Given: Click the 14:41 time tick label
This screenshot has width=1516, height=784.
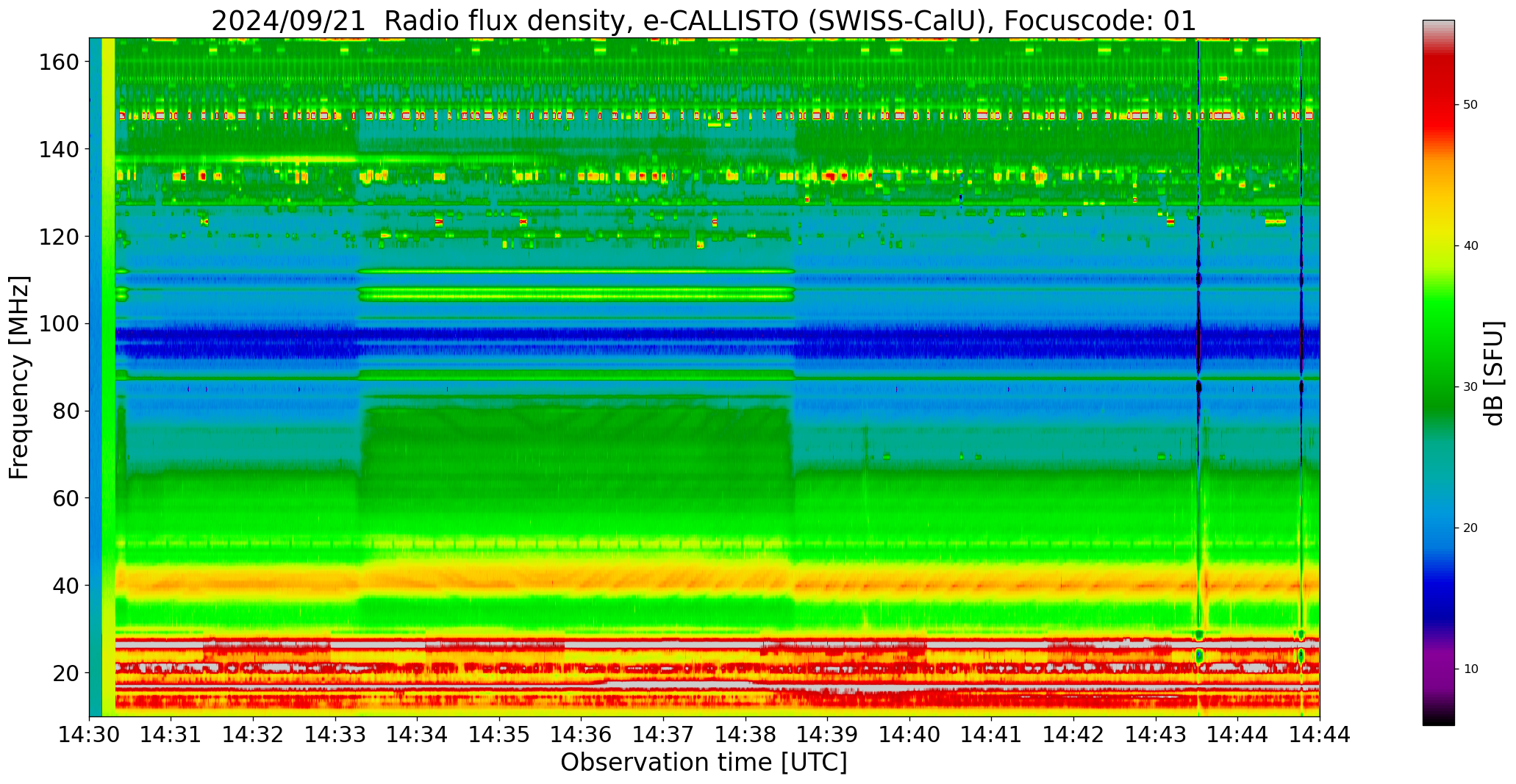Looking at the screenshot, I should tap(992, 734).
